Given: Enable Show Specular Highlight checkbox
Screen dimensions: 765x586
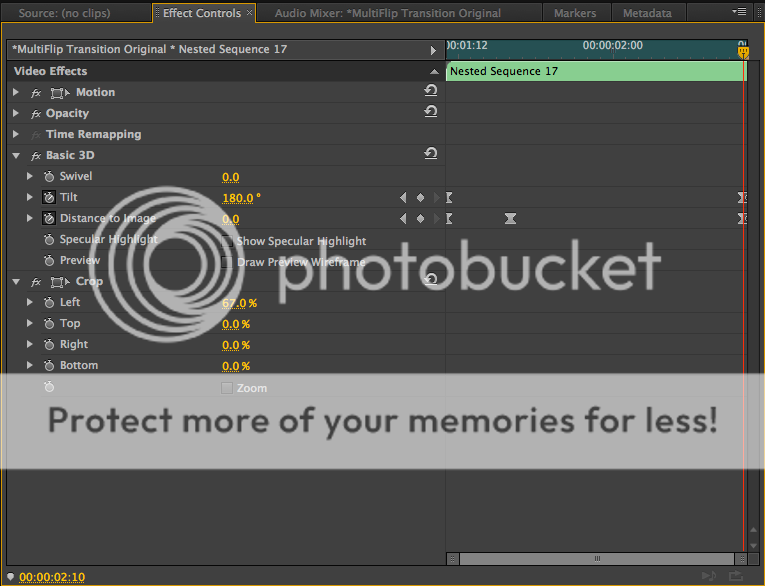Looking at the screenshot, I should click(226, 241).
